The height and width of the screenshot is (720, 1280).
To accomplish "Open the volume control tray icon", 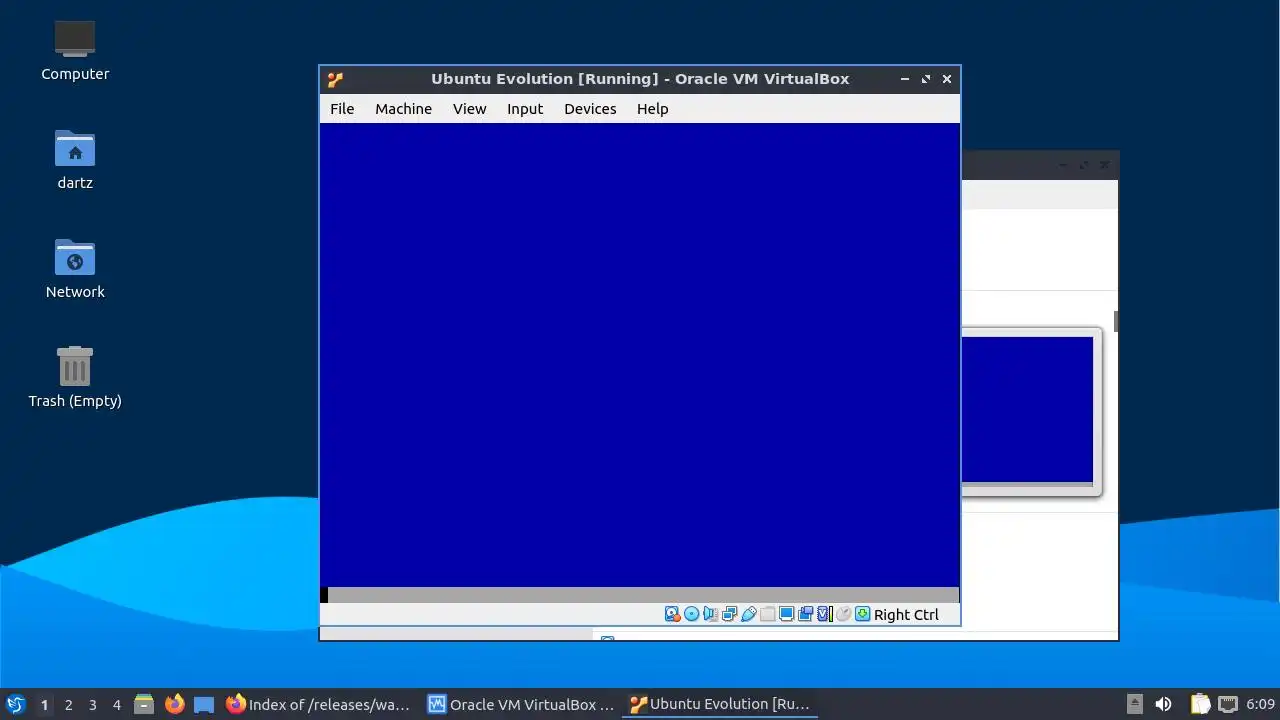I will click(x=1163, y=704).
